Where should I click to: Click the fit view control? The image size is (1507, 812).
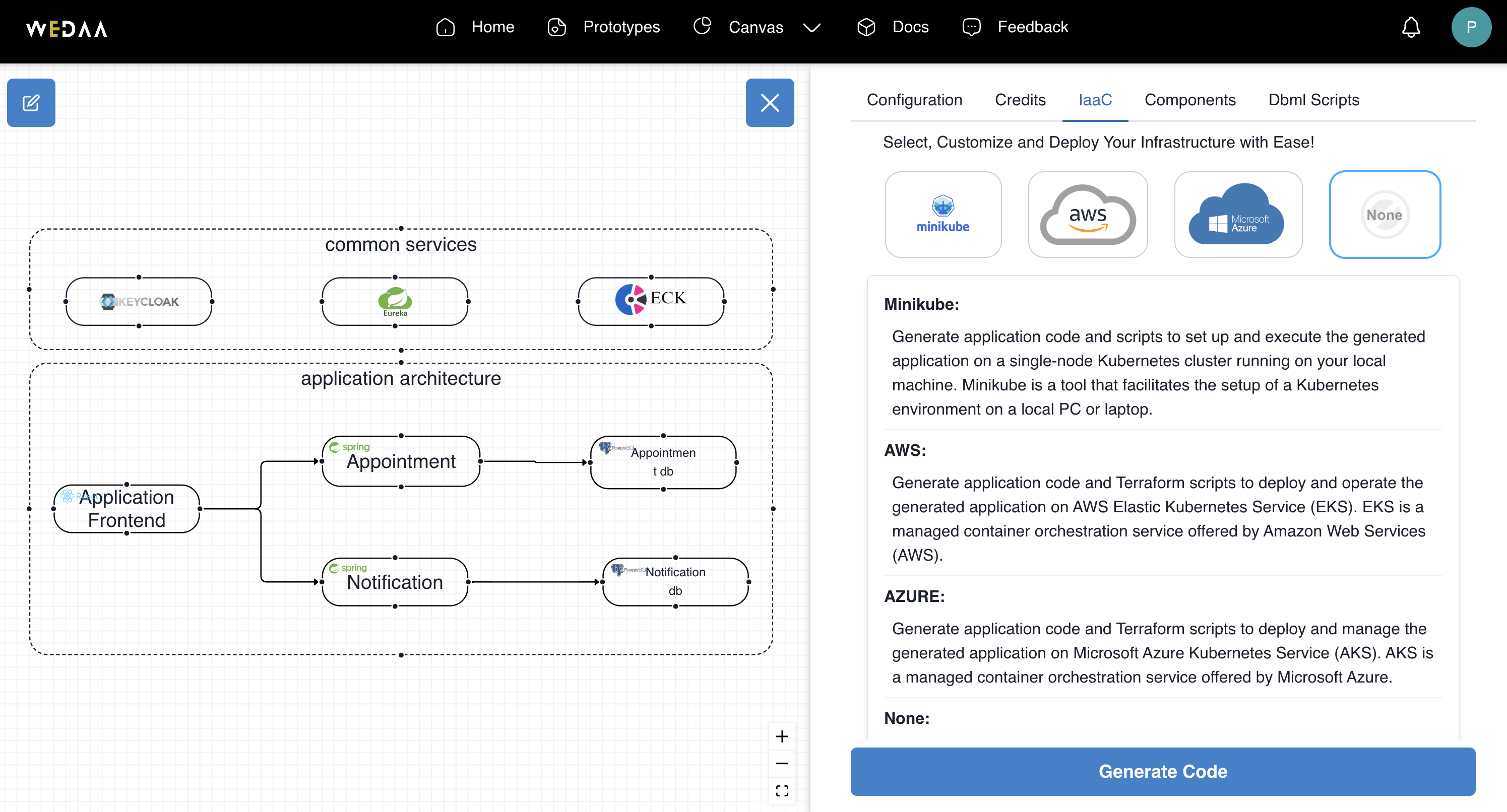pyautogui.click(x=782, y=790)
